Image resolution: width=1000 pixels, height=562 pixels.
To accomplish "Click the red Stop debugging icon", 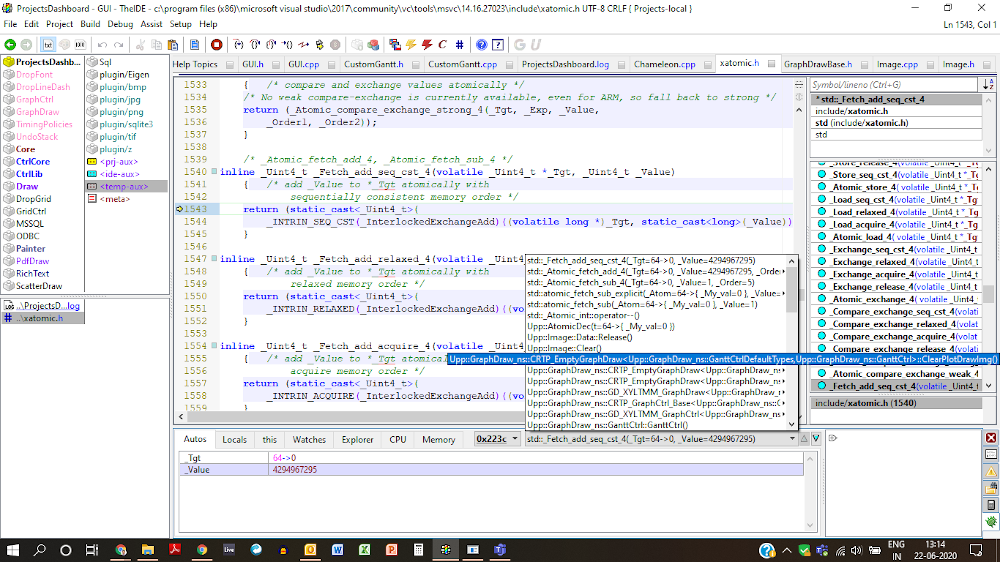I will tap(217, 45).
